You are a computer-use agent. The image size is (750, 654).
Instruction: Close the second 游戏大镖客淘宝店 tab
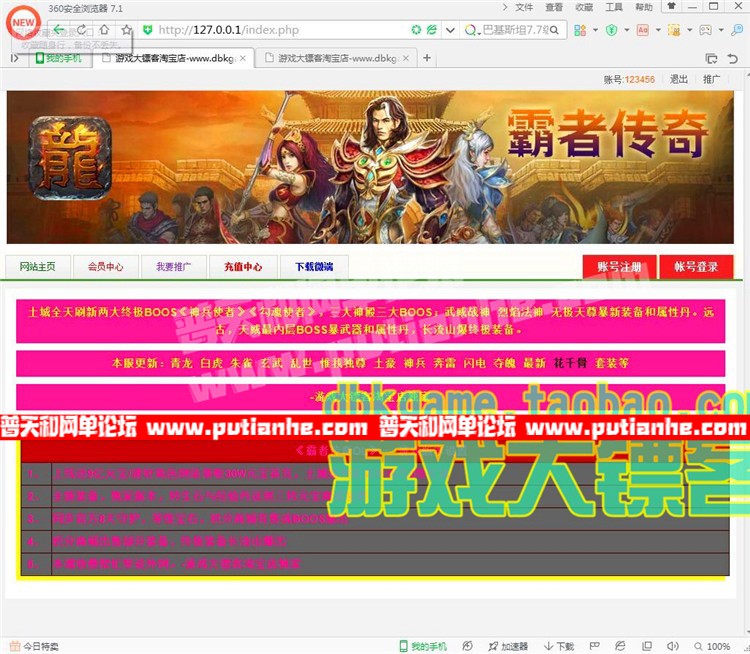(406, 58)
